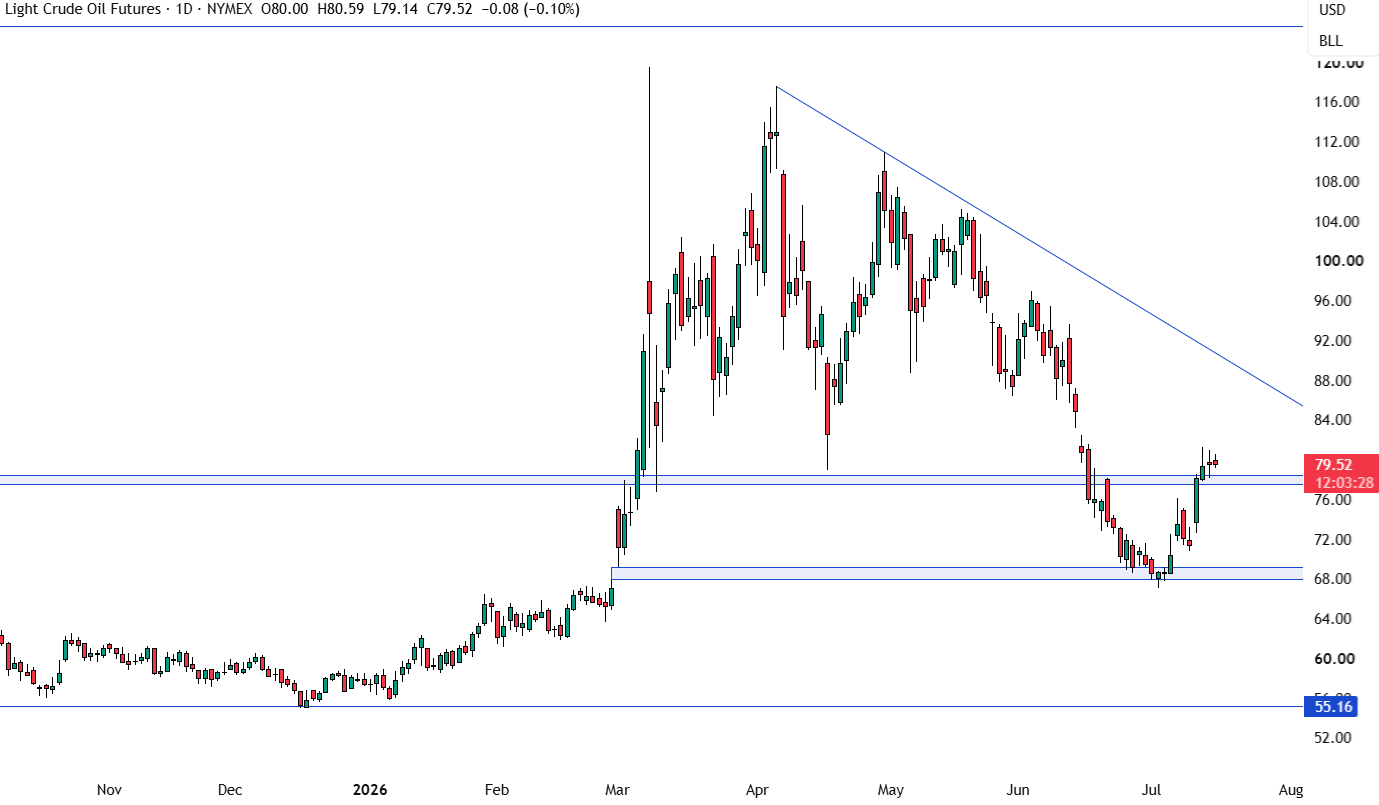The height and width of the screenshot is (805, 1379).
Task: Click the NYMEX exchange label
Action: (229, 9)
